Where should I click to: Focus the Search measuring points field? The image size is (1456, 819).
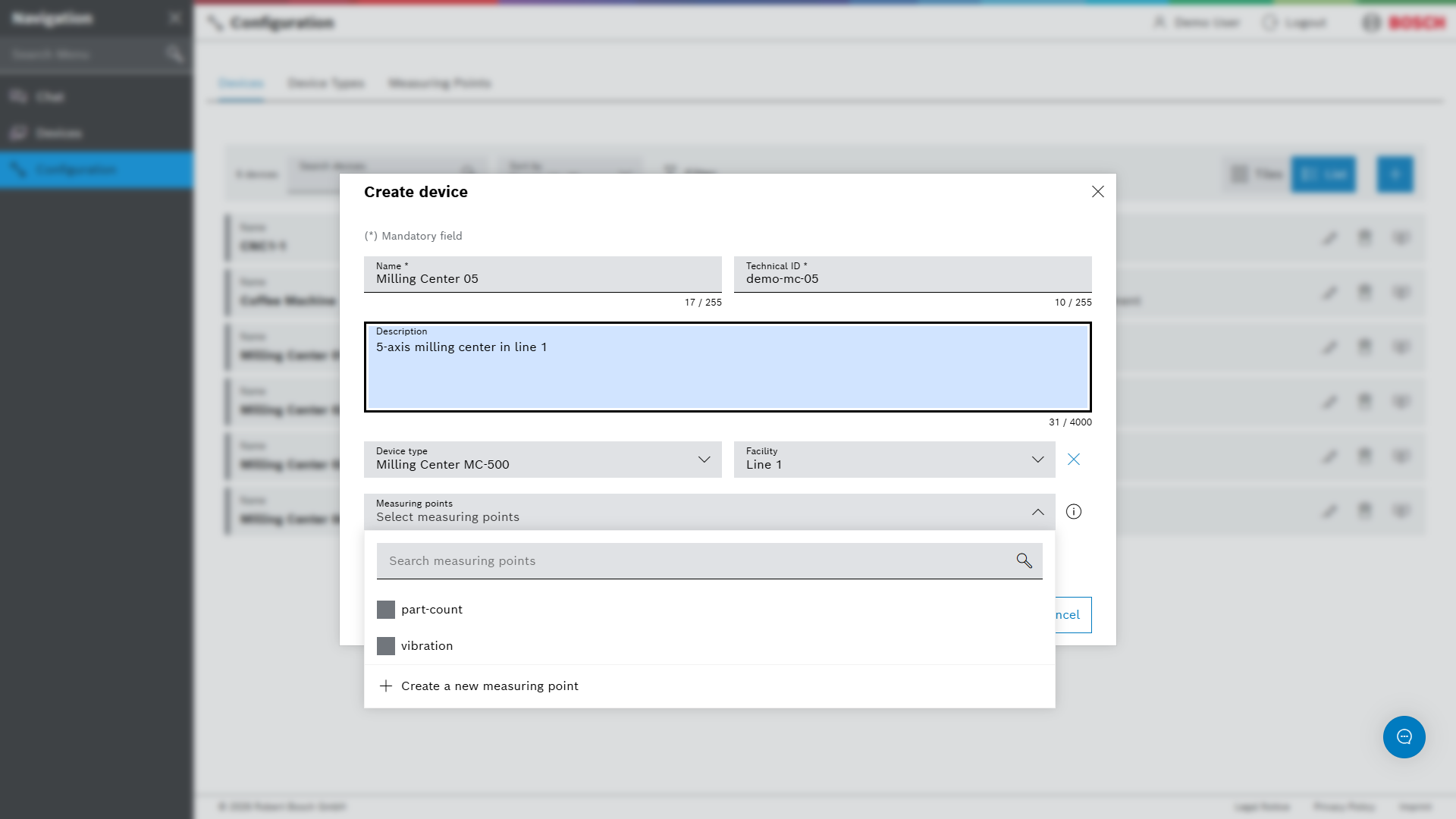[710, 561]
